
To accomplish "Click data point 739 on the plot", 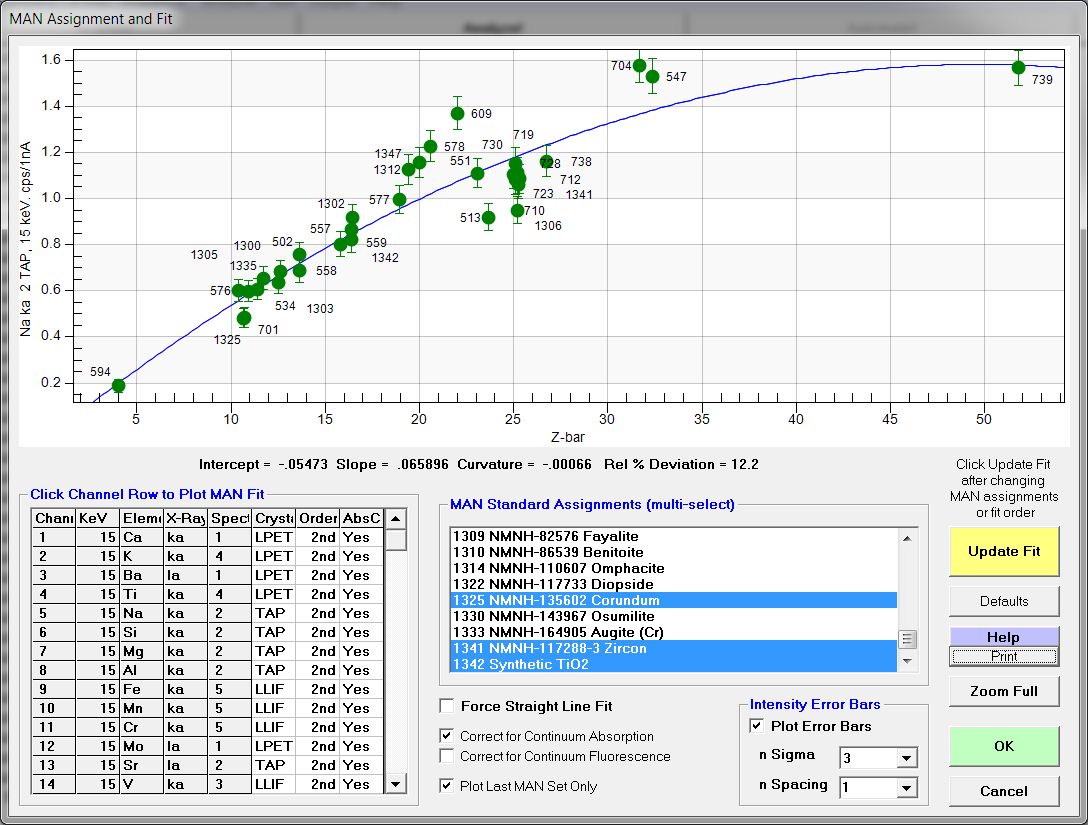I will click(1018, 68).
